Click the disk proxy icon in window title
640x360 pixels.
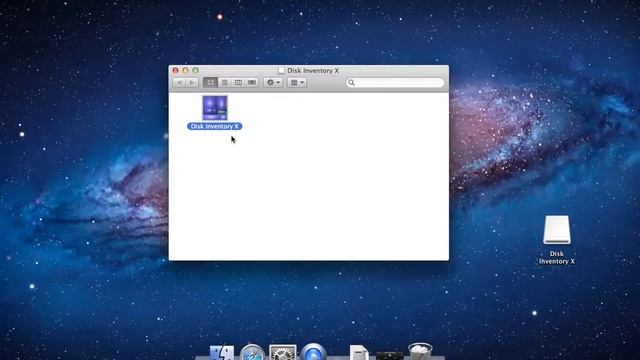point(281,71)
